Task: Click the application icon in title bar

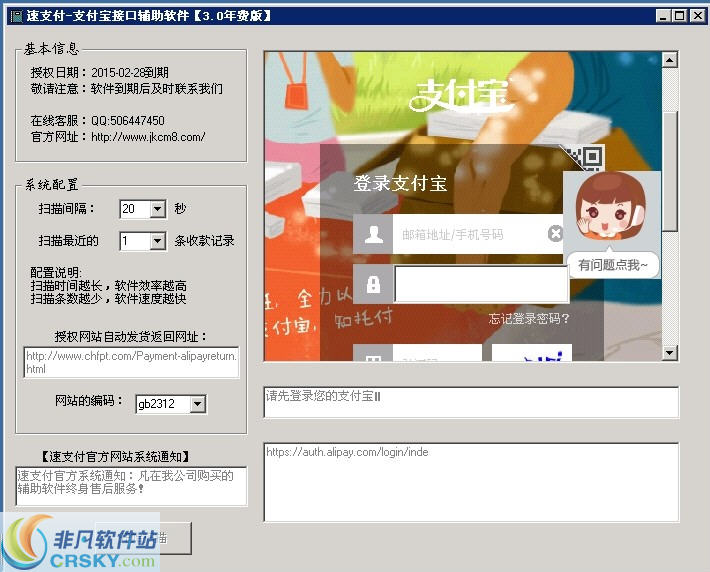Action: click(16, 17)
